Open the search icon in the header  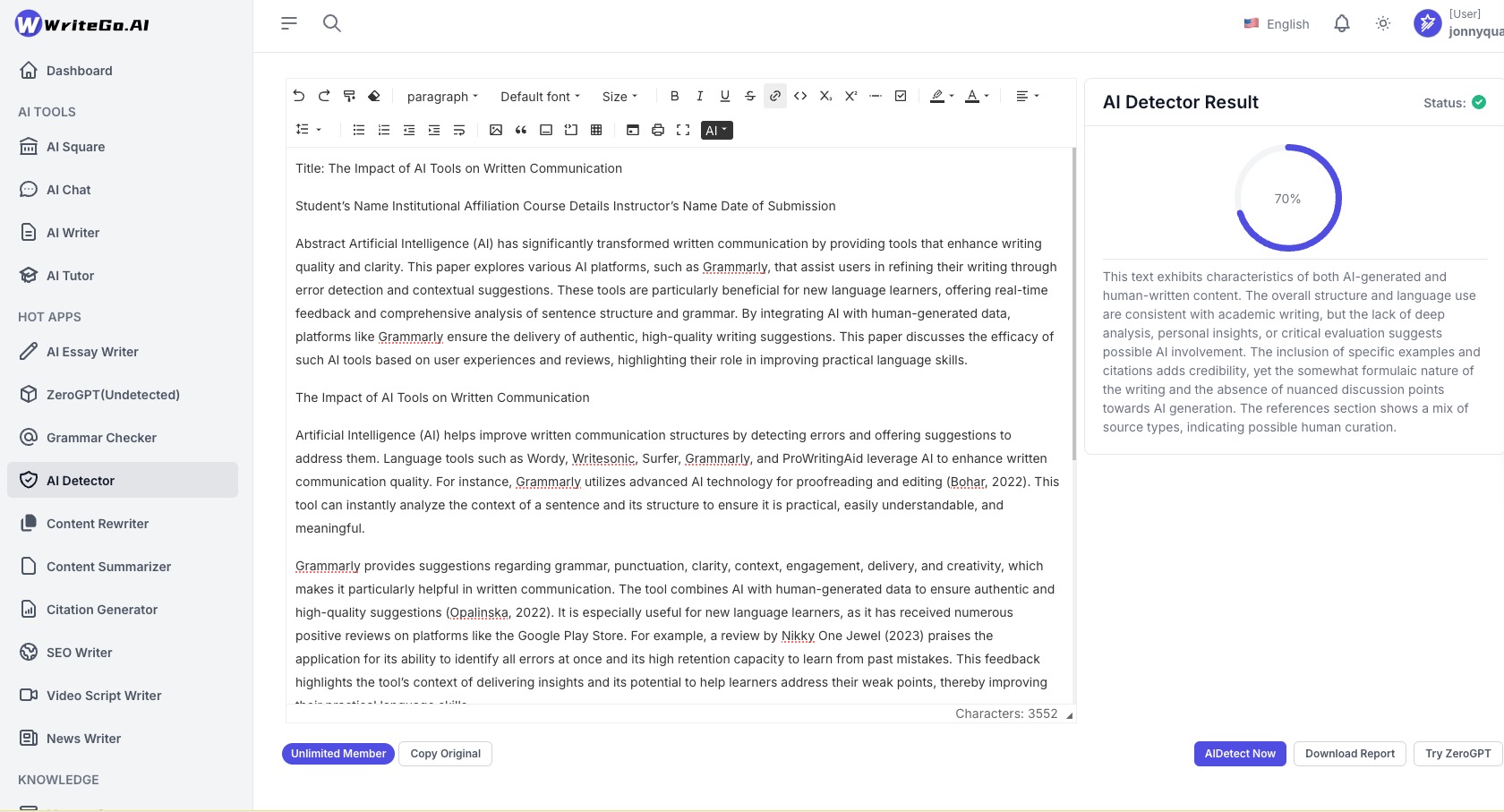tap(332, 23)
